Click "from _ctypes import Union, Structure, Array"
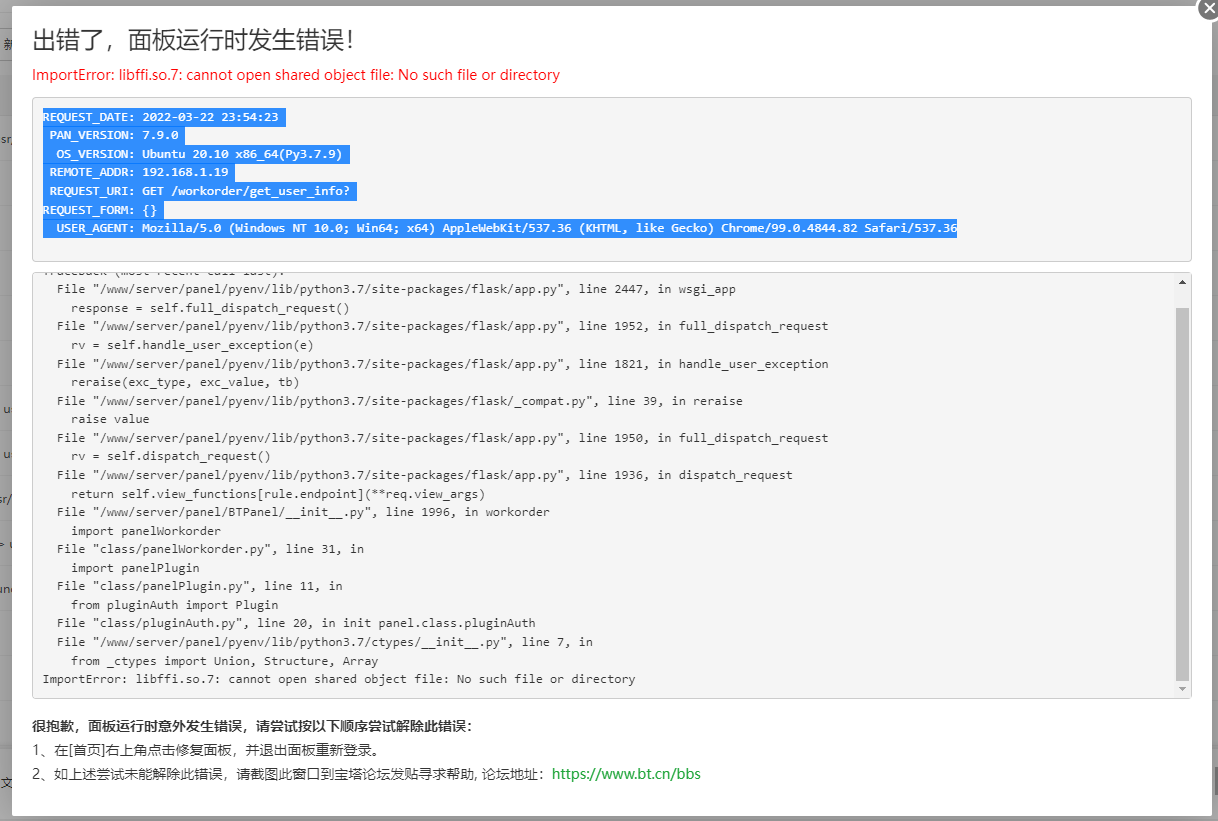This screenshot has width=1218, height=821. click(225, 661)
